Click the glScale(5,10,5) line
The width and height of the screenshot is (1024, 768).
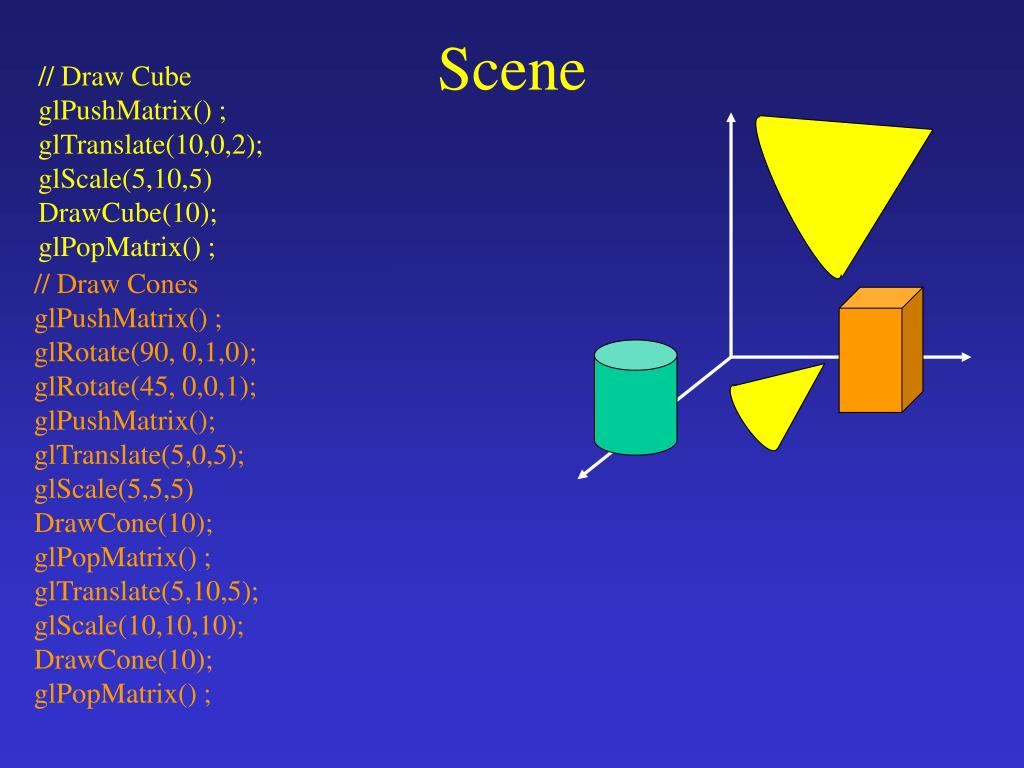125,179
